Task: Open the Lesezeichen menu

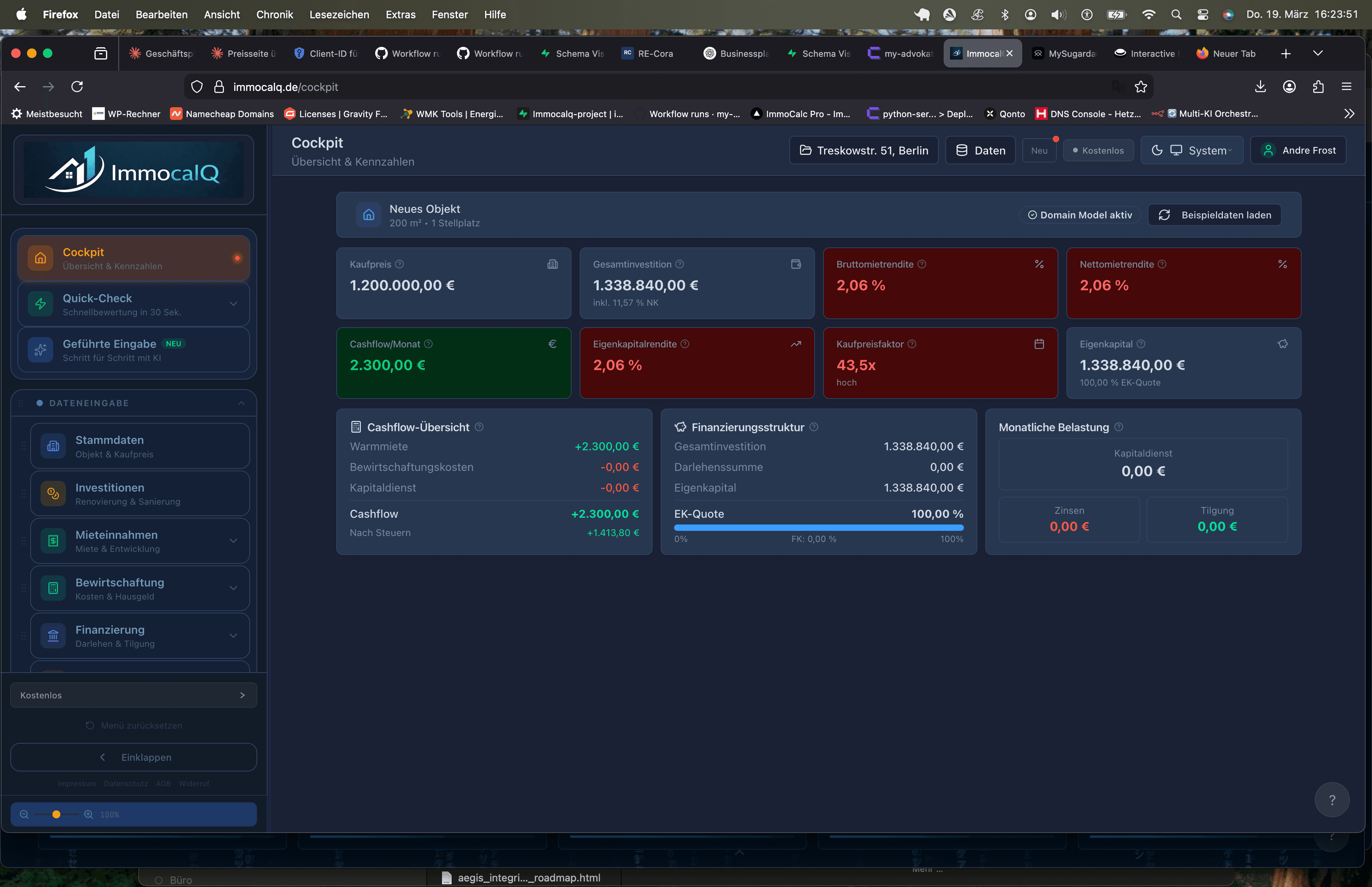Action: (339, 14)
